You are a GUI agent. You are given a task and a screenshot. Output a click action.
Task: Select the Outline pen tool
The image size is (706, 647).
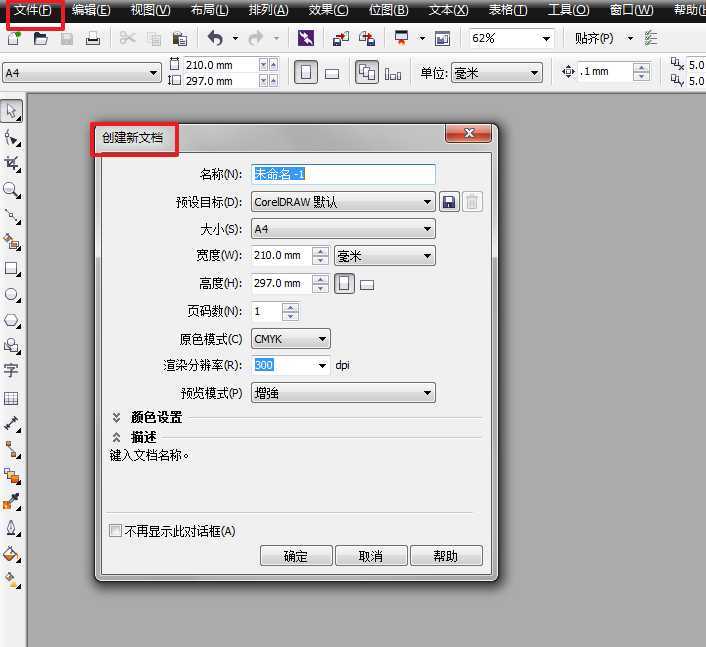12,528
